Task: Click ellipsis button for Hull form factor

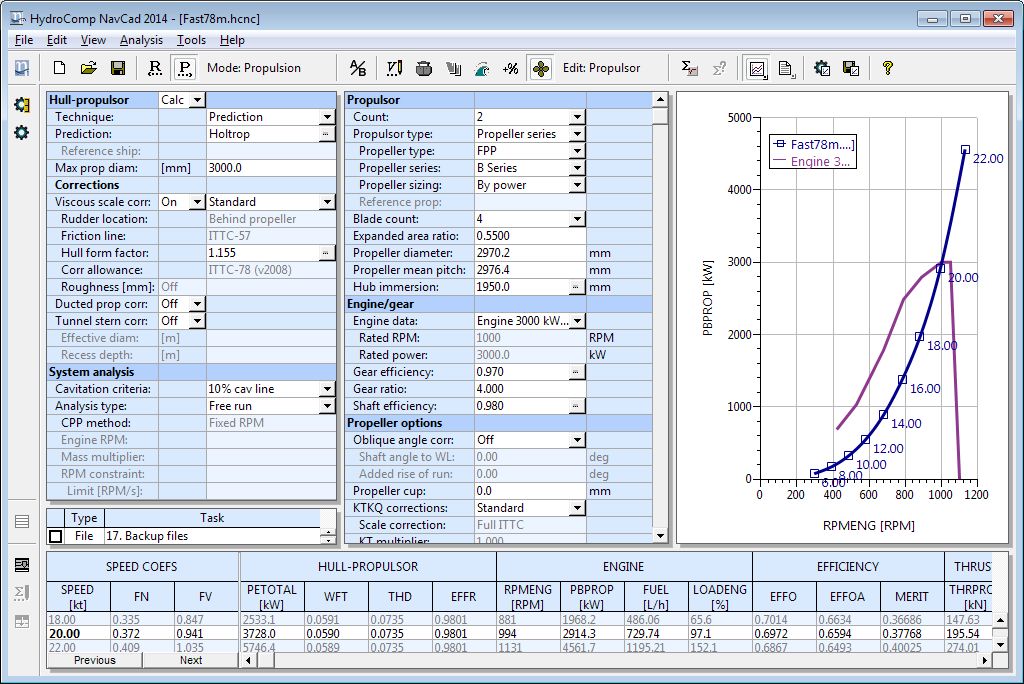Action: click(326, 253)
